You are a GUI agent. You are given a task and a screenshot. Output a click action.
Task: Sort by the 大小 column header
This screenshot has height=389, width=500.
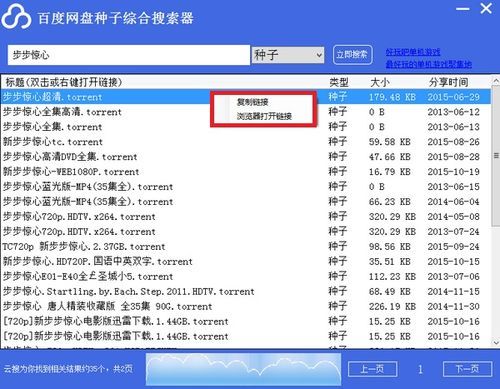click(x=380, y=82)
